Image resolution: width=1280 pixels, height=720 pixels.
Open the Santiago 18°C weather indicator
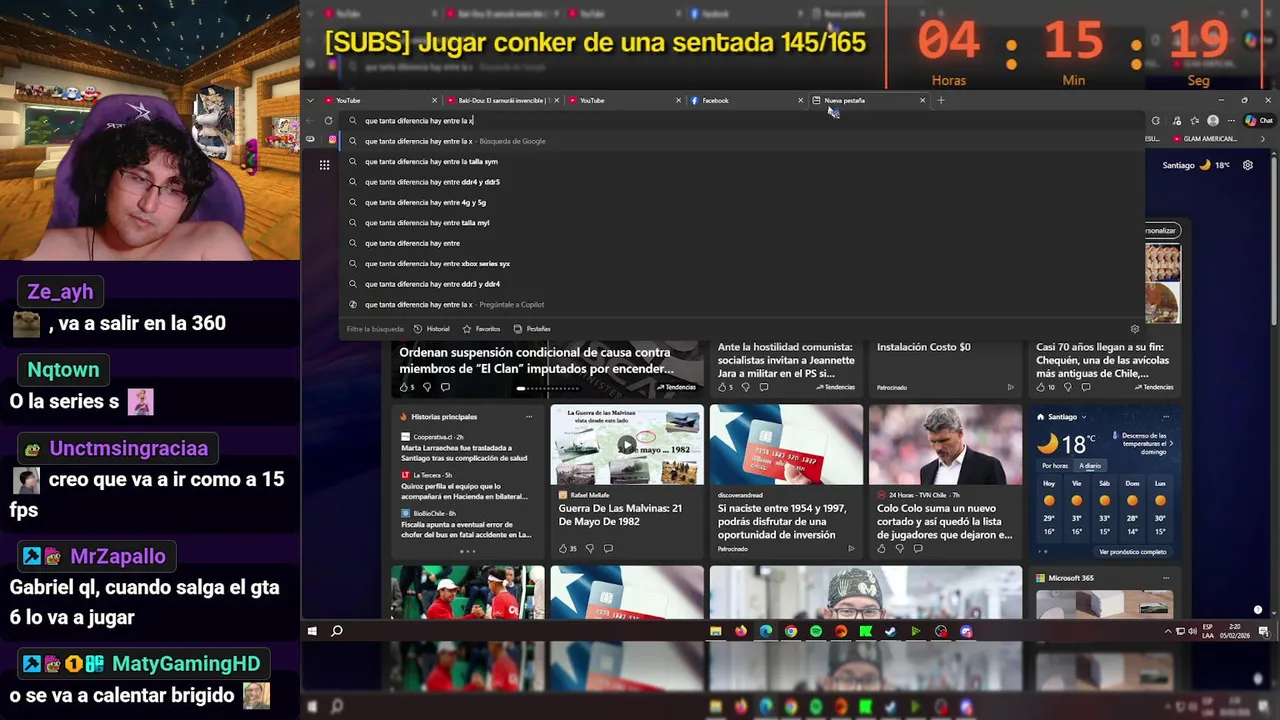(x=1197, y=165)
